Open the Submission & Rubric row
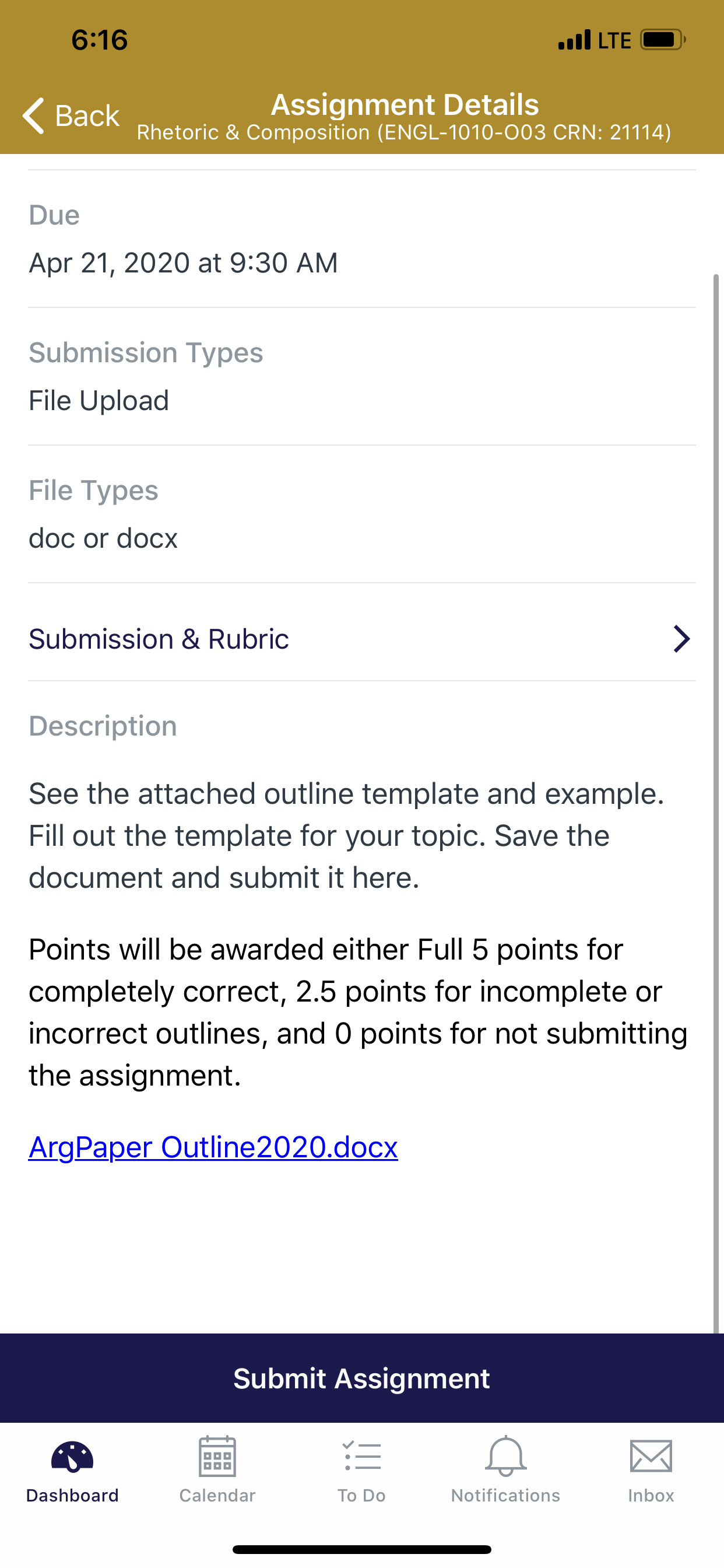 pyautogui.click(x=362, y=639)
